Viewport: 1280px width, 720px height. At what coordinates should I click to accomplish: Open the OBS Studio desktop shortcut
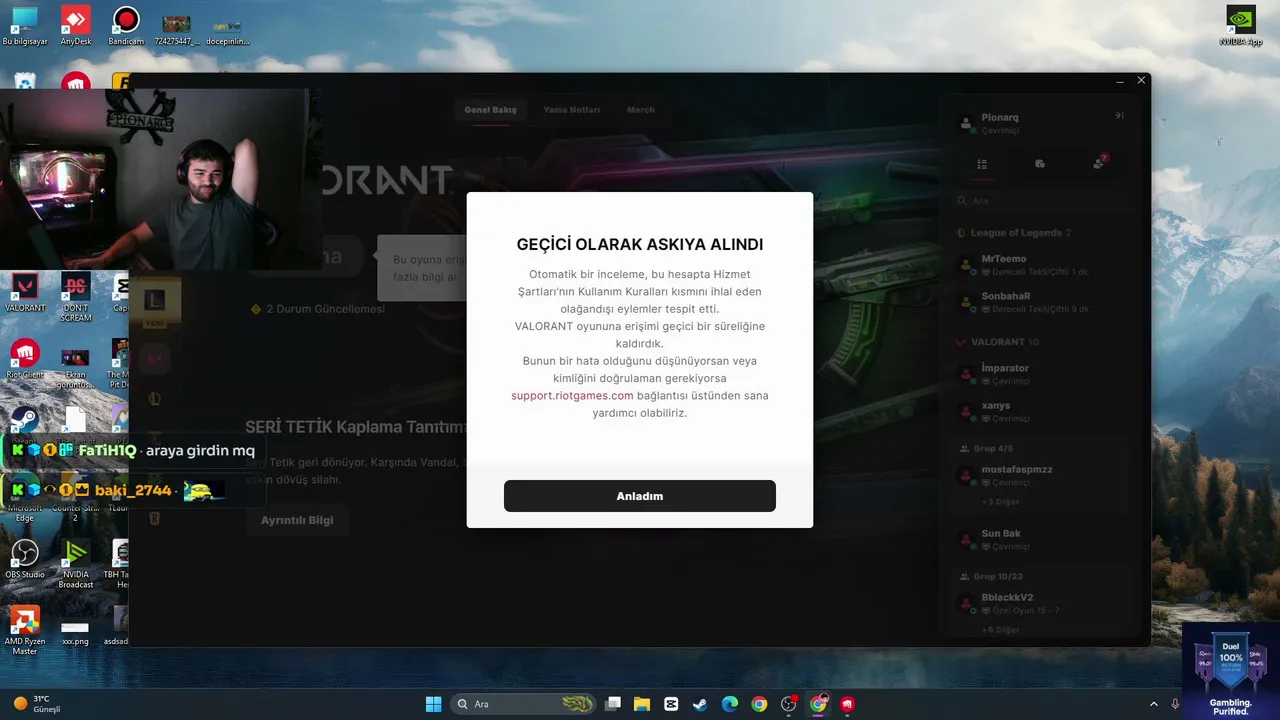coord(25,560)
